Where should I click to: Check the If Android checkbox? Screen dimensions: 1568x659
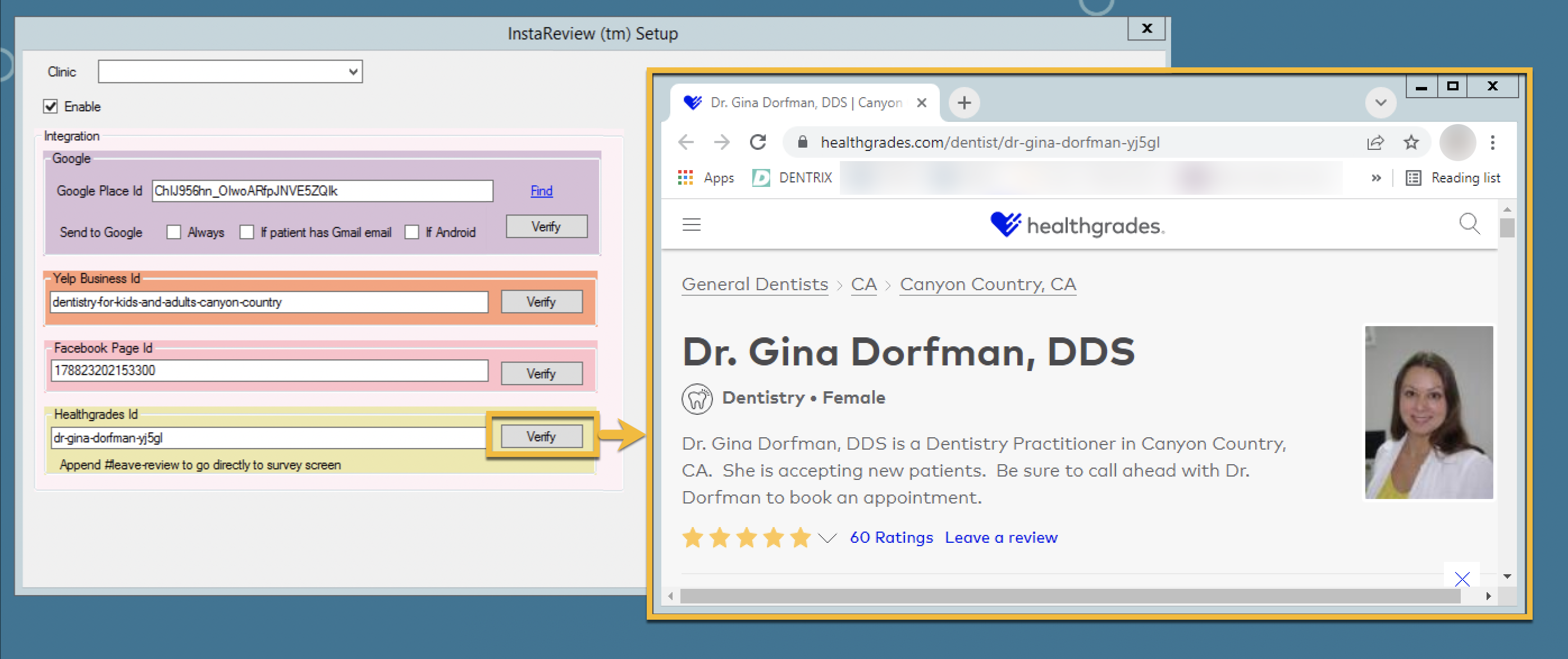coord(412,232)
